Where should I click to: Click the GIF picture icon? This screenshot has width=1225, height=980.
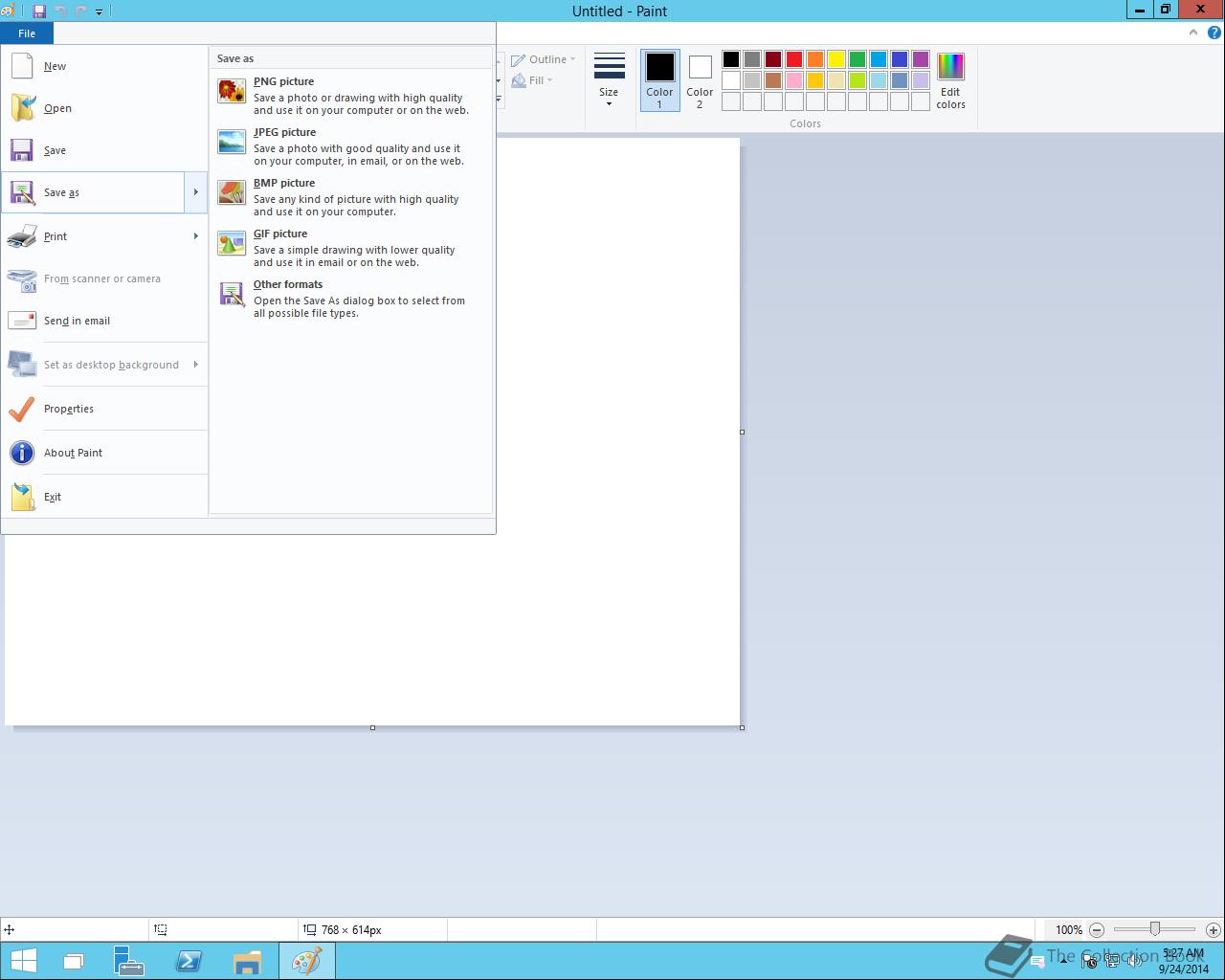pyautogui.click(x=232, y=243)
